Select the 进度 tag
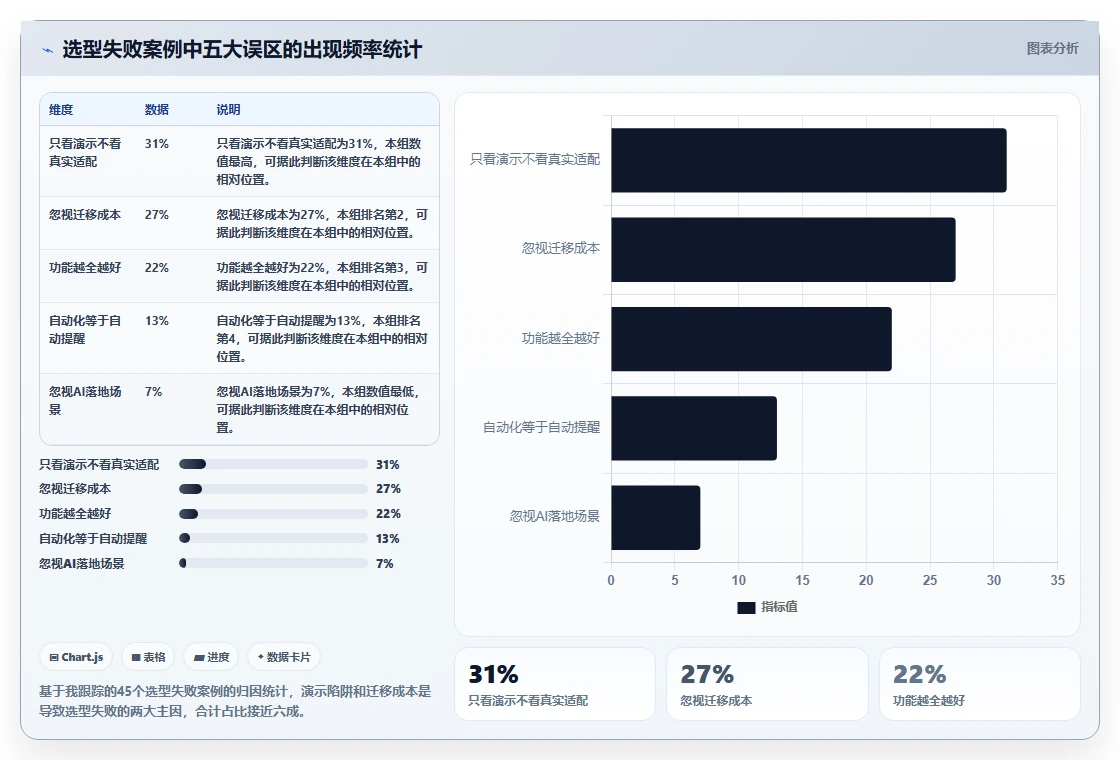Image resolution: width=1120 pixels, height=760 pixels. [211, 657]
